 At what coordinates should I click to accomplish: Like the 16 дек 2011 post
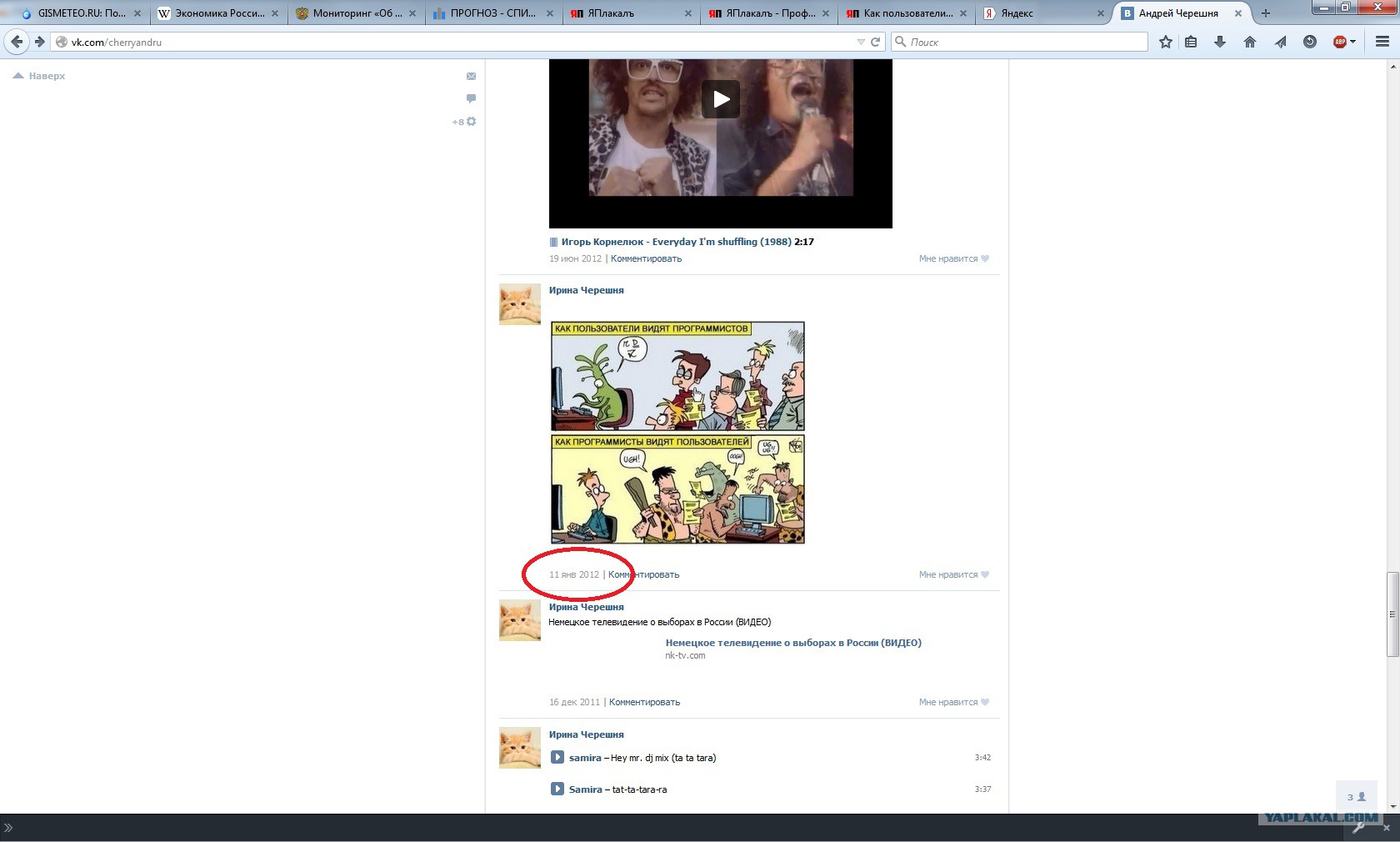(x=954, y=702)
